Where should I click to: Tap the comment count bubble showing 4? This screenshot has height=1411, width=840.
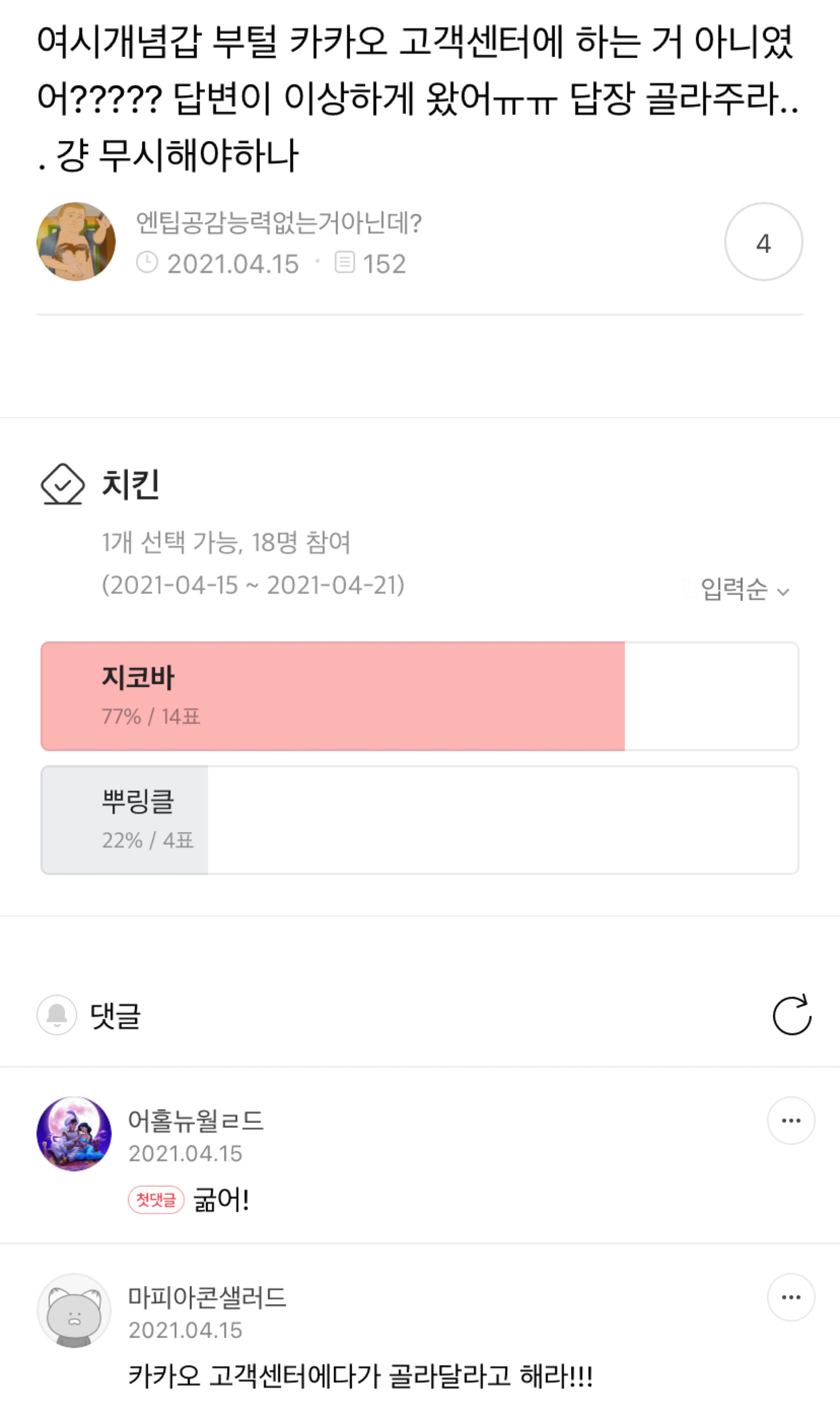(x=763, y=242)
